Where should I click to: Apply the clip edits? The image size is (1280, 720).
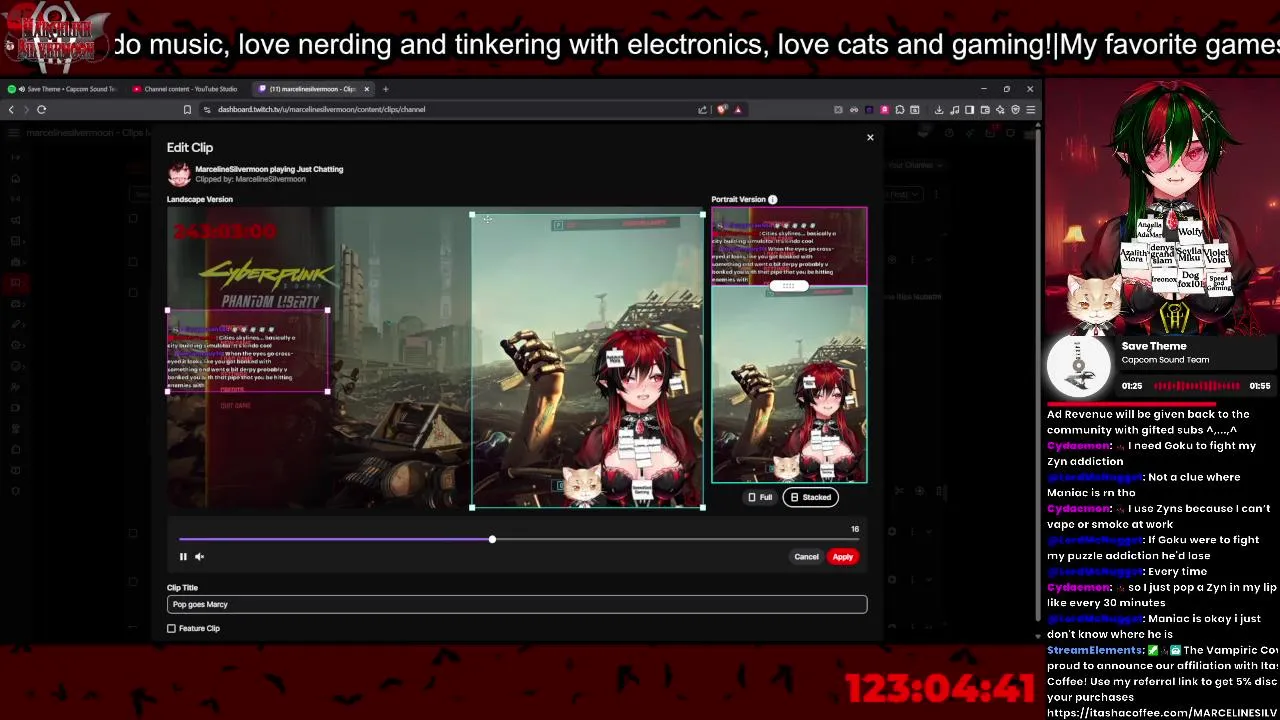[843, 557]
